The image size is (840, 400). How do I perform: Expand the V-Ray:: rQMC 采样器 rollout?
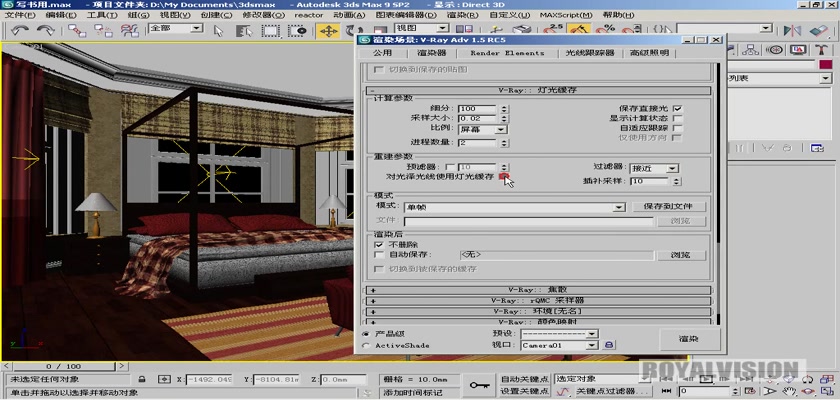click(539, 300)
